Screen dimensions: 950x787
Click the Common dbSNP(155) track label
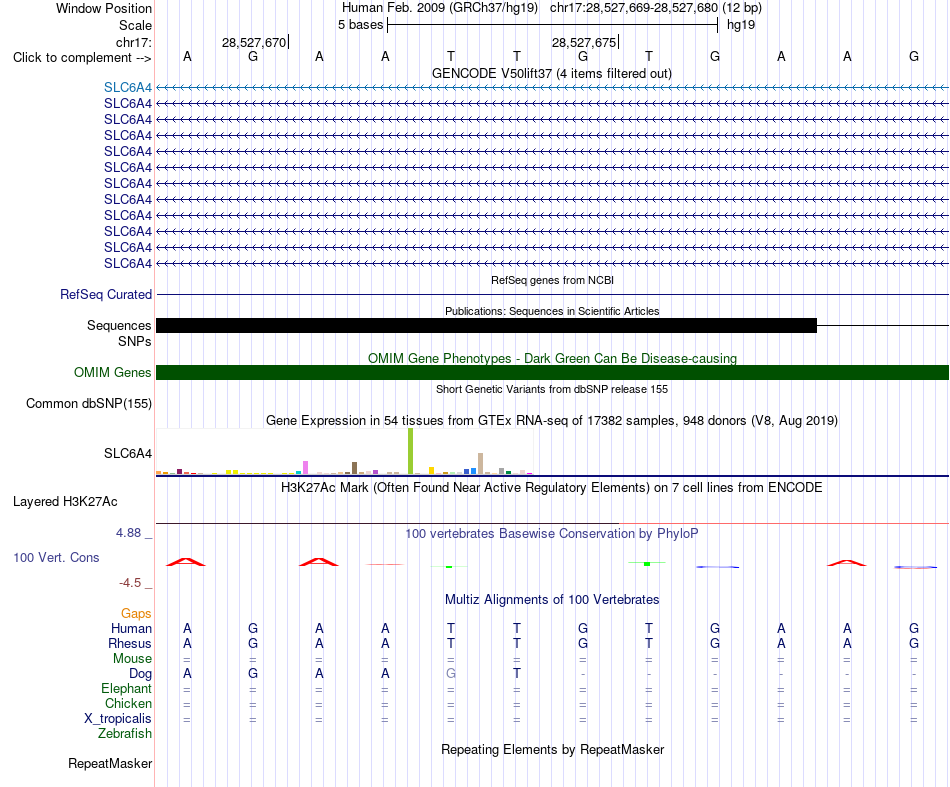pyautogui.click(x=89, y=403)
